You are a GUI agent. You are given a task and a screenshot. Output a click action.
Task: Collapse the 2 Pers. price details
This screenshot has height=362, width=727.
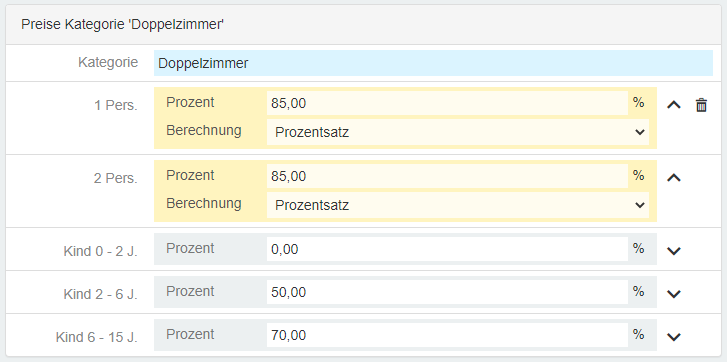click(x=674, y=177)
